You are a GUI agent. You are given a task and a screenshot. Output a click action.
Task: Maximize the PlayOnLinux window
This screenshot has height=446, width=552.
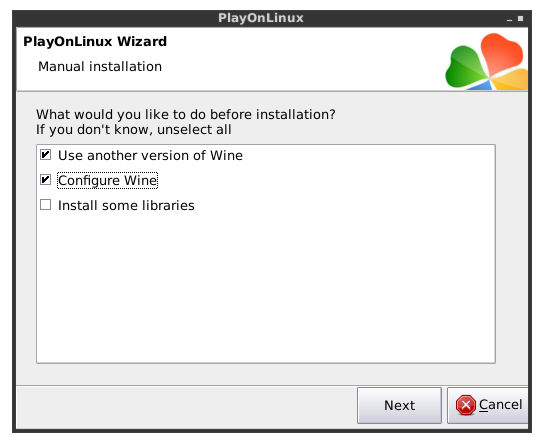520,19
